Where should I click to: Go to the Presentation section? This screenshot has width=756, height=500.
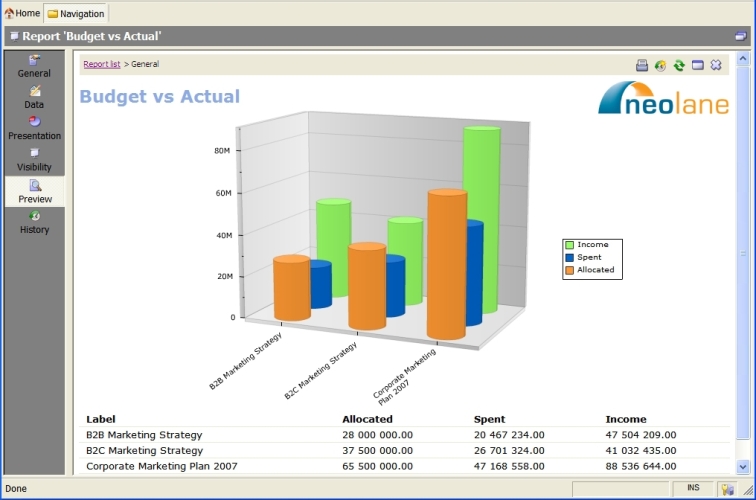(34, 128)
